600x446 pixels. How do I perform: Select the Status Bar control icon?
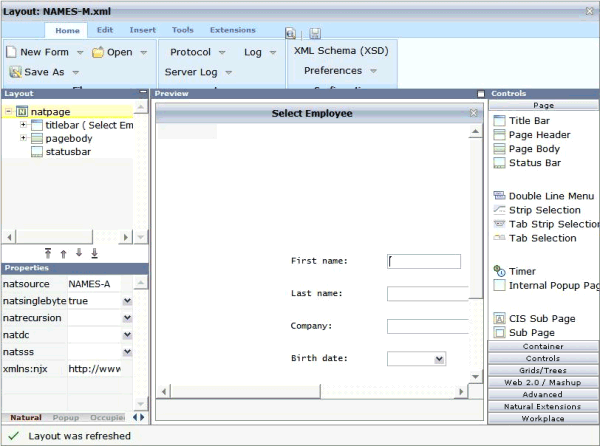tap(500, 163)
